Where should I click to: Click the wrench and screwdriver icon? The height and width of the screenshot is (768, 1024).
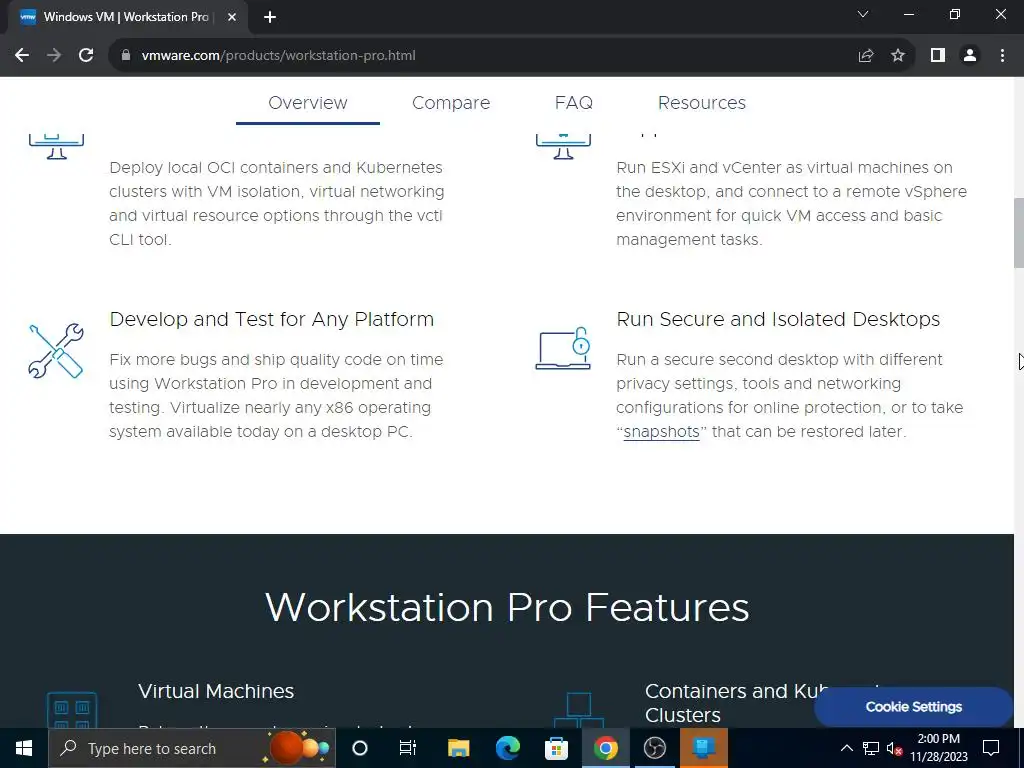(x=56, y=351)
